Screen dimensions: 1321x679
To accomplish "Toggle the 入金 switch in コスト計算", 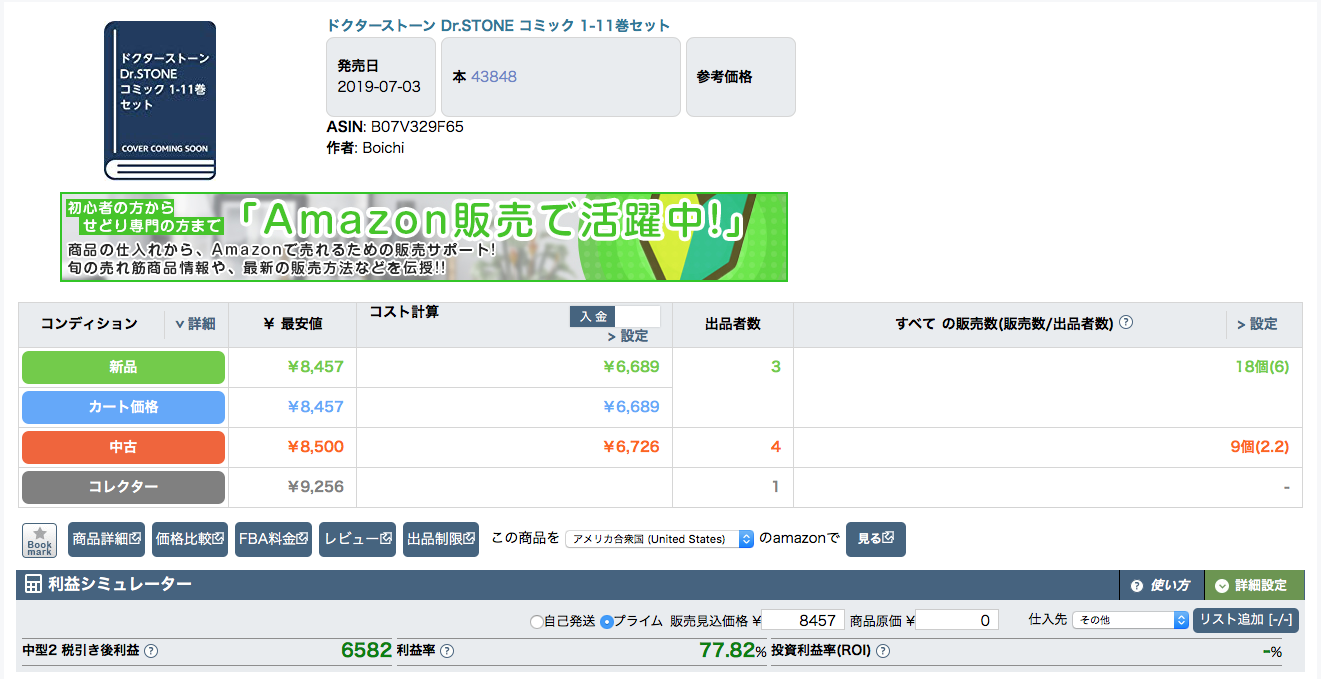I will 615,316.
